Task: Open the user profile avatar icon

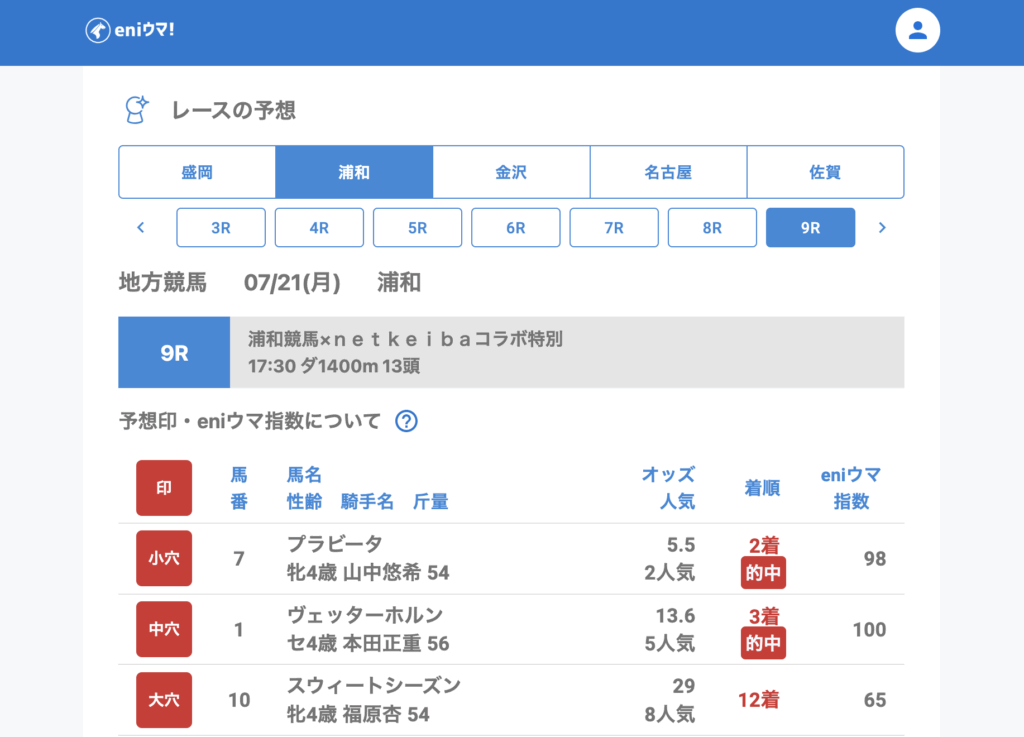Action: tap(917, 31)
